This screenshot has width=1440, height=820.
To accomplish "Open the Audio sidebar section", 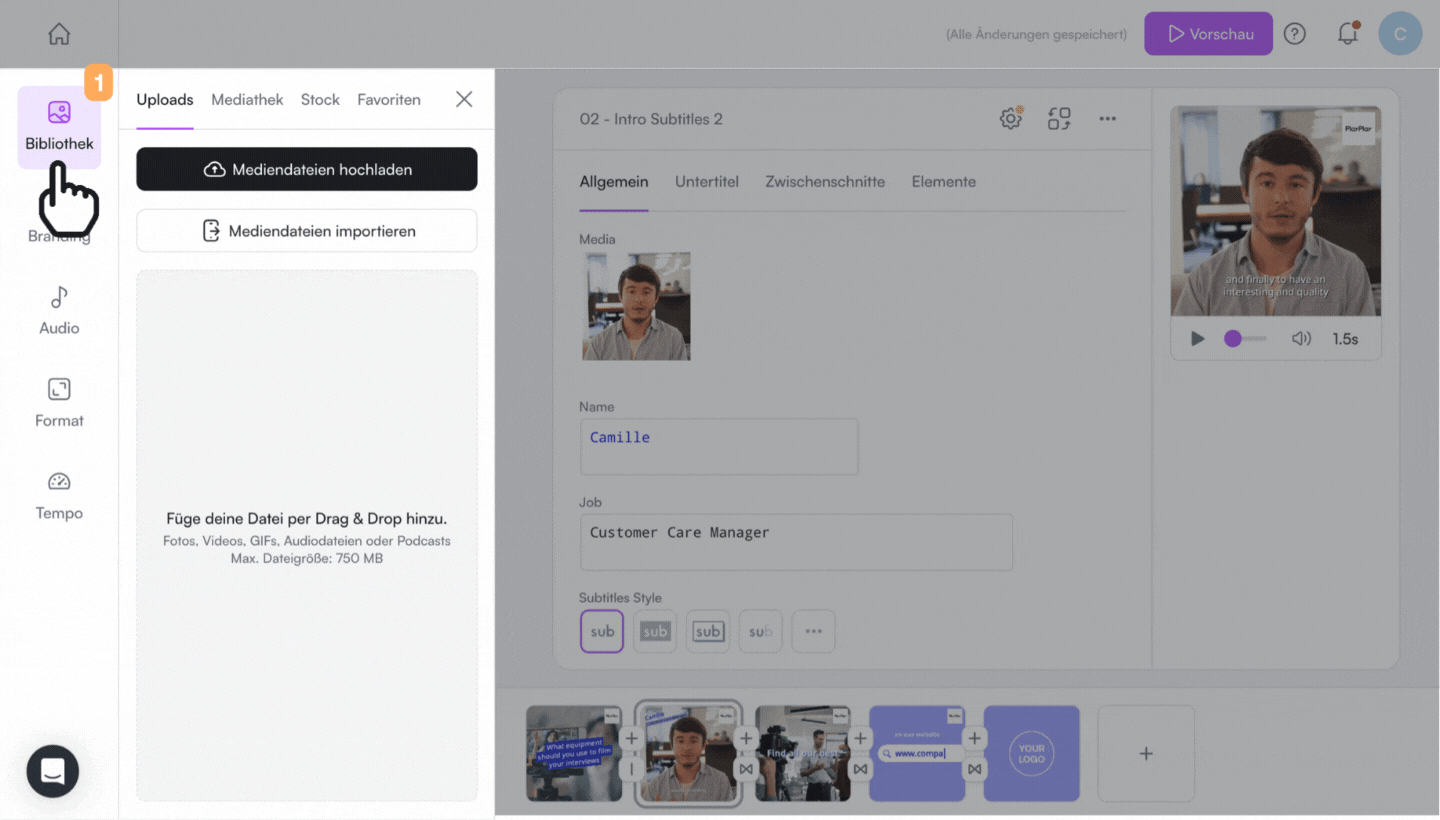I will click(x=59, y=310).
